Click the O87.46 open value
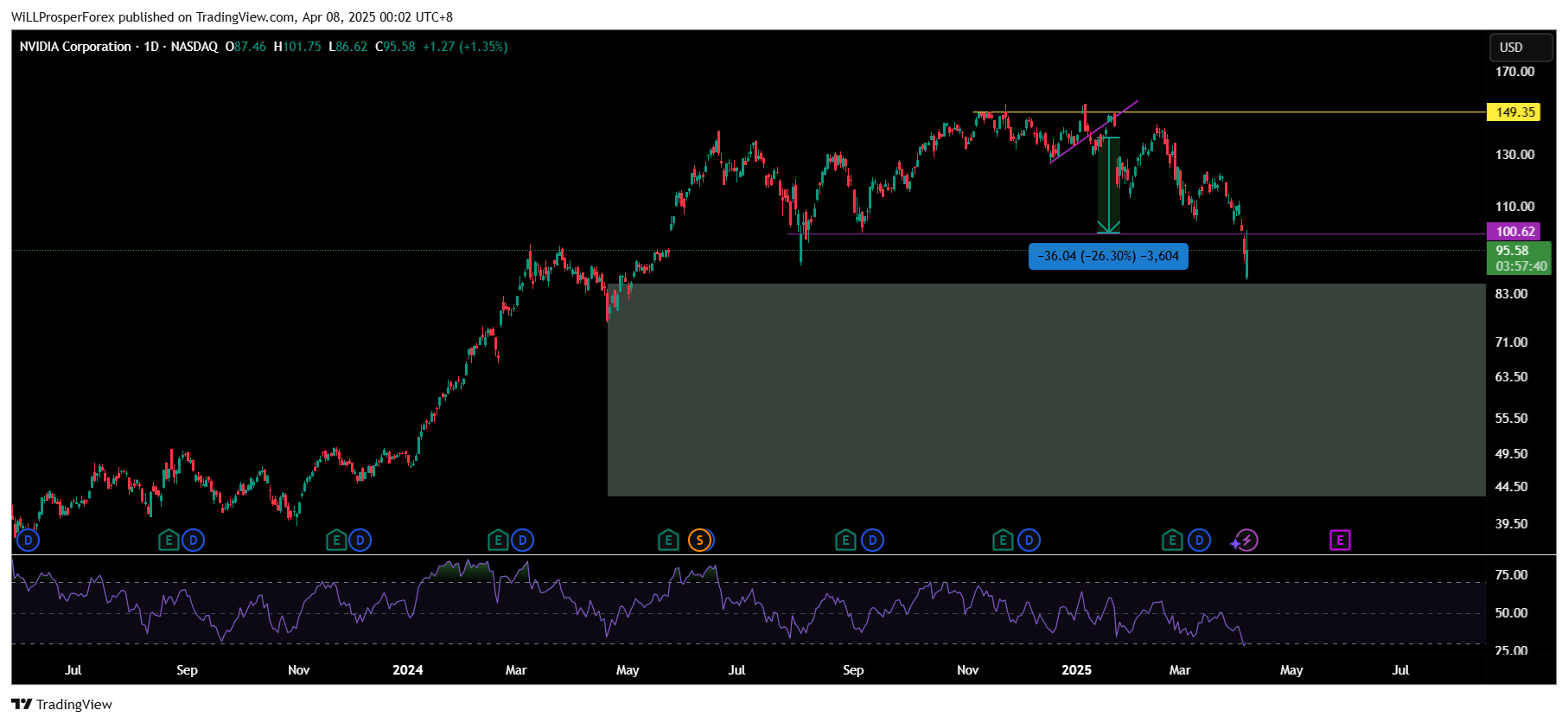 coord(245,47)
